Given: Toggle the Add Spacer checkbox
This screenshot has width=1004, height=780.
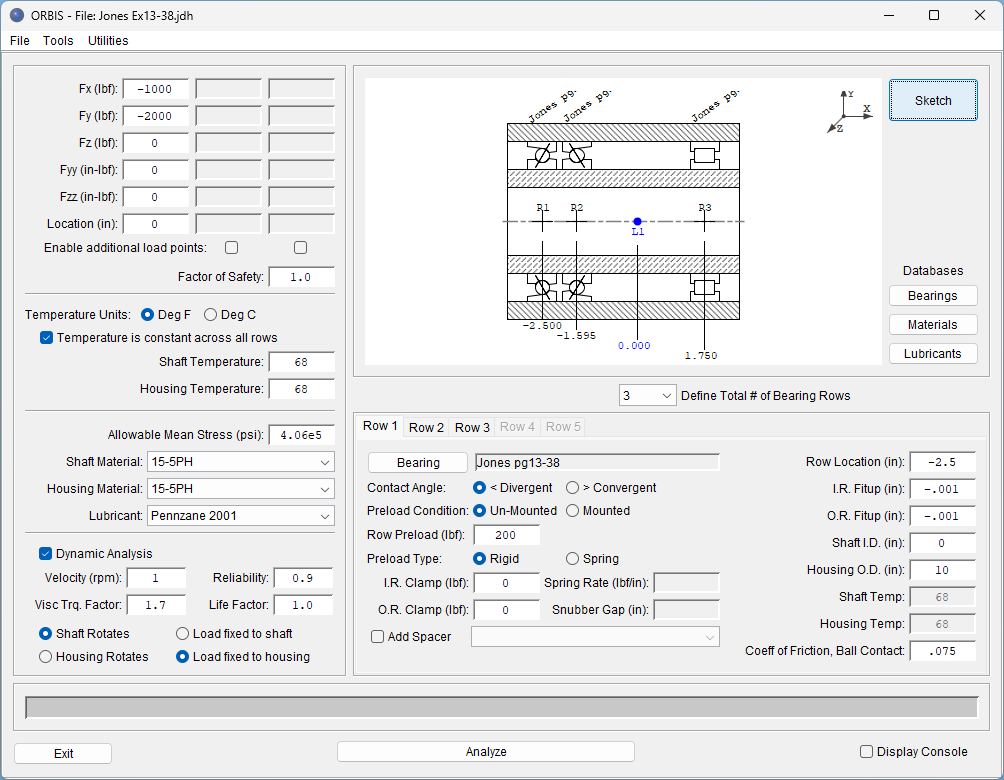Looking at the screenshot, I should [377, 637].
